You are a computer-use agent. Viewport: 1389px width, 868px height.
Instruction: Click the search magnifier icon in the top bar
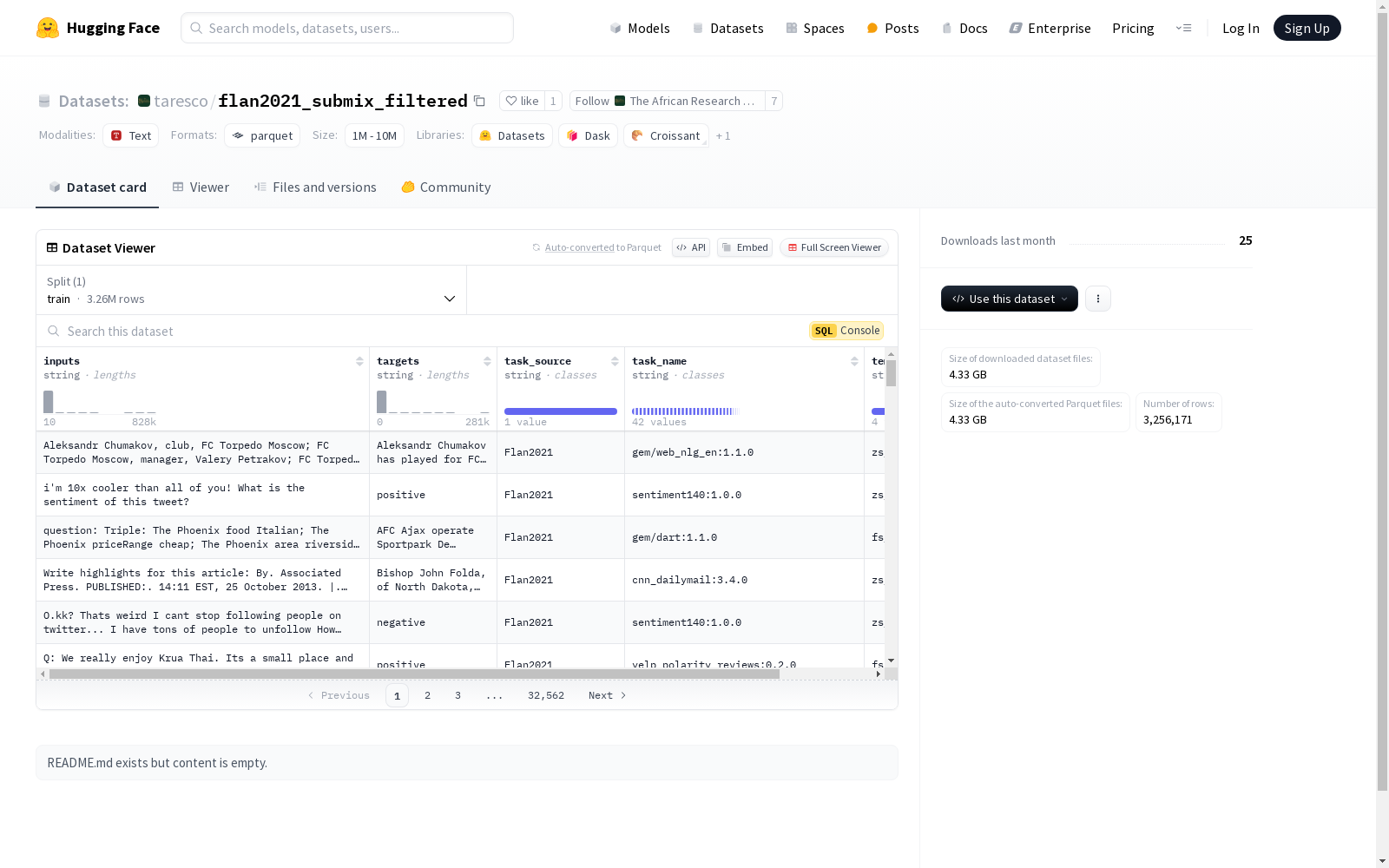[x=196, y=28]
